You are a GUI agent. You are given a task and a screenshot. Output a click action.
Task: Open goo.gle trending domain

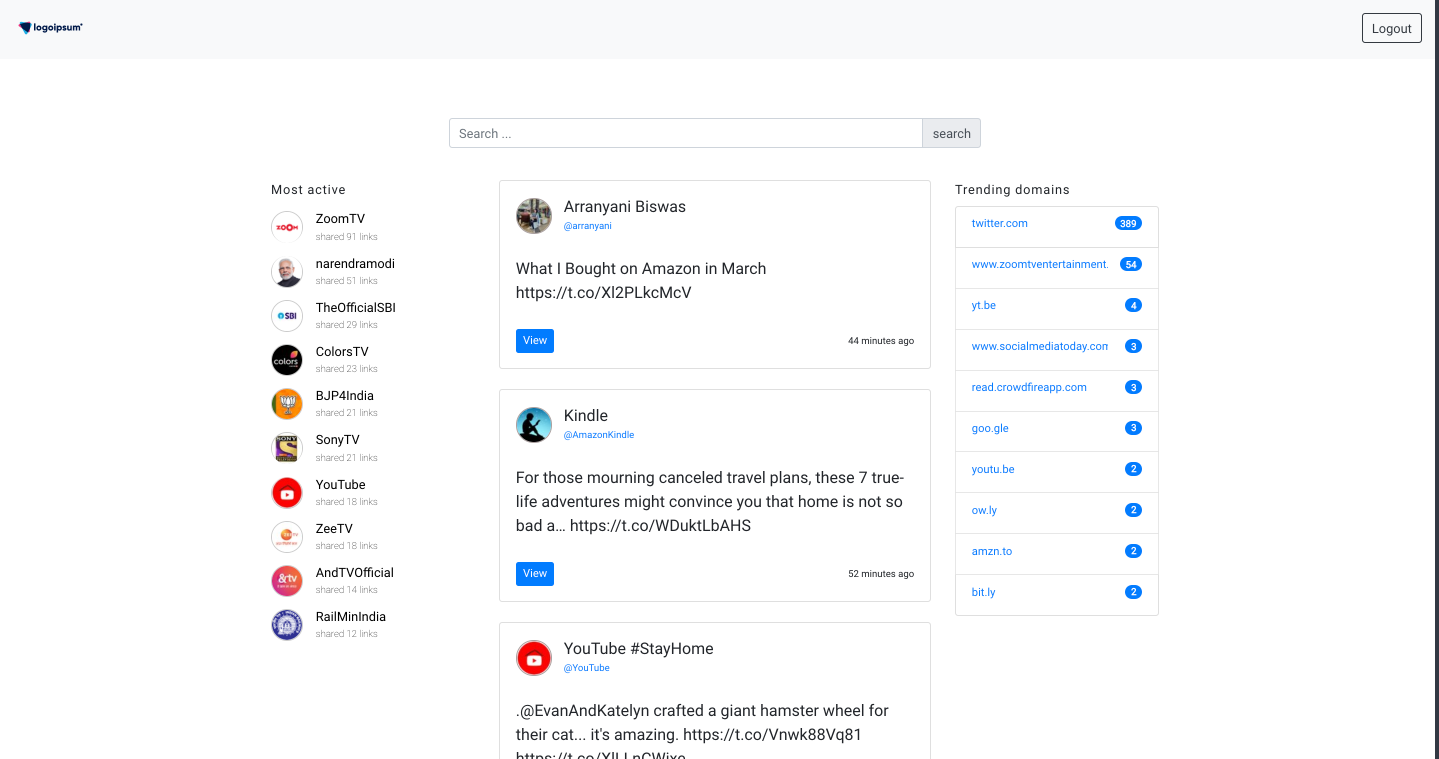pyautogui.click(x=990, y=428)
